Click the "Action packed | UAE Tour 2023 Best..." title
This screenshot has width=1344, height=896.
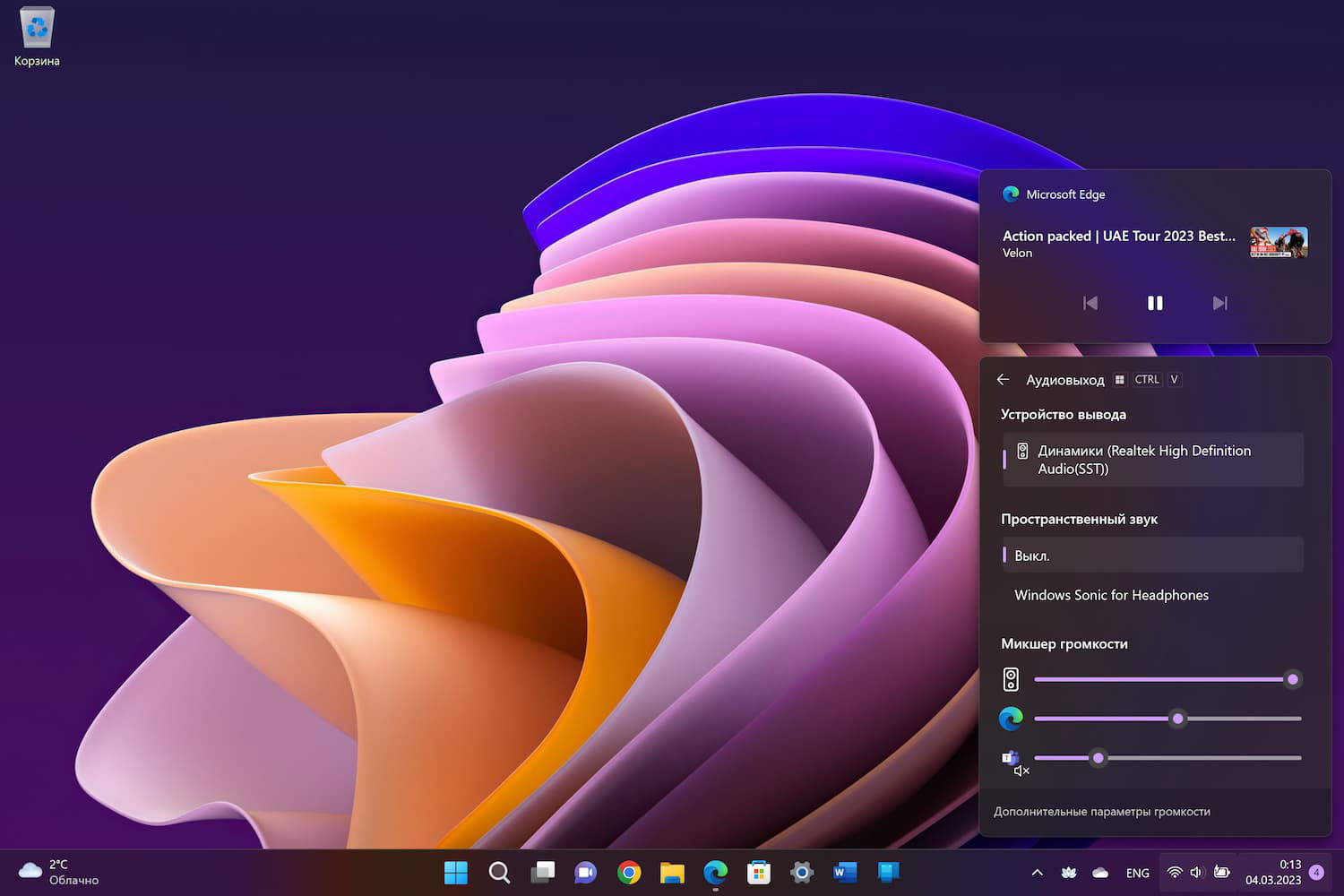click(x=1118, y=236)
